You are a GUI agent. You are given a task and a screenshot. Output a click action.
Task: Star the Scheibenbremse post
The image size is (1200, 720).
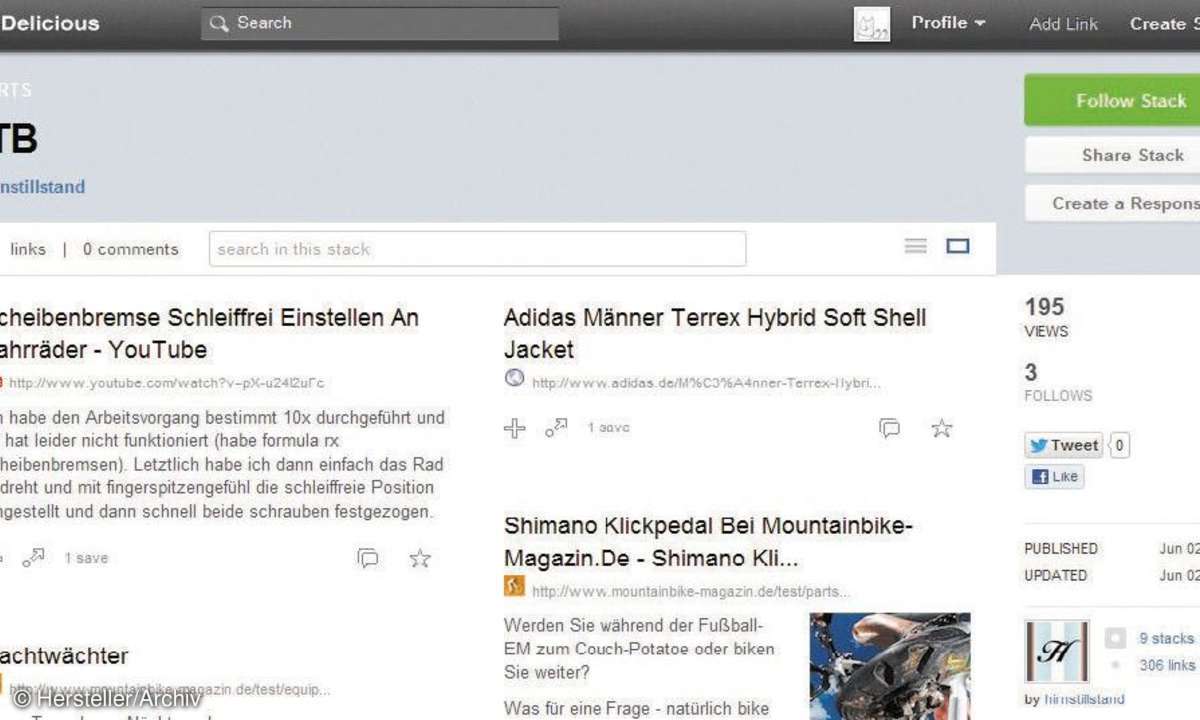[420, 558]
